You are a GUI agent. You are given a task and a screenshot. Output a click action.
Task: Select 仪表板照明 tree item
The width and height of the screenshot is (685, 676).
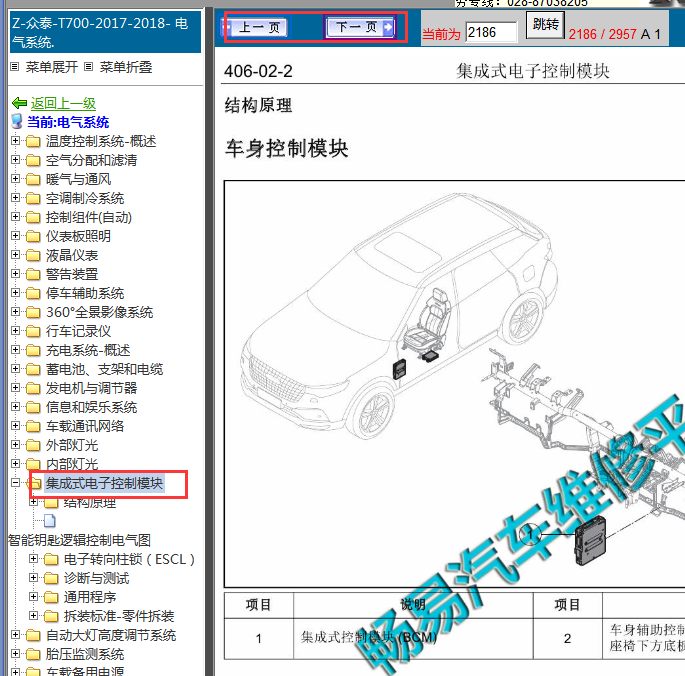79,236
